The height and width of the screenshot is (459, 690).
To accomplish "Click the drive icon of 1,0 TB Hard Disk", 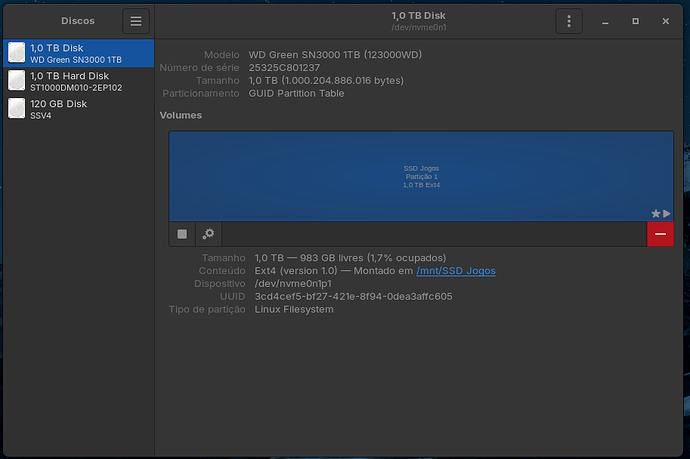I will tap(17, 81).
